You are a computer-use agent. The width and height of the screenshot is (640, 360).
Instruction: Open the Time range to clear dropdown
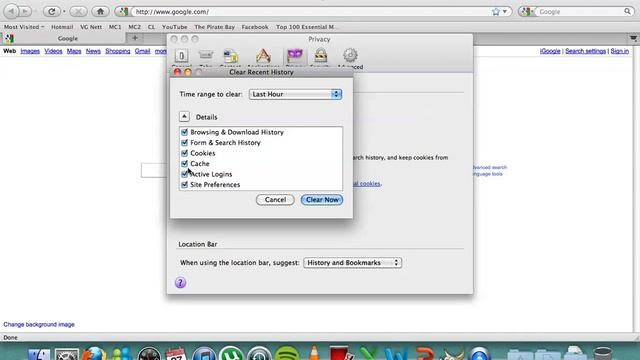coord(295,94)
